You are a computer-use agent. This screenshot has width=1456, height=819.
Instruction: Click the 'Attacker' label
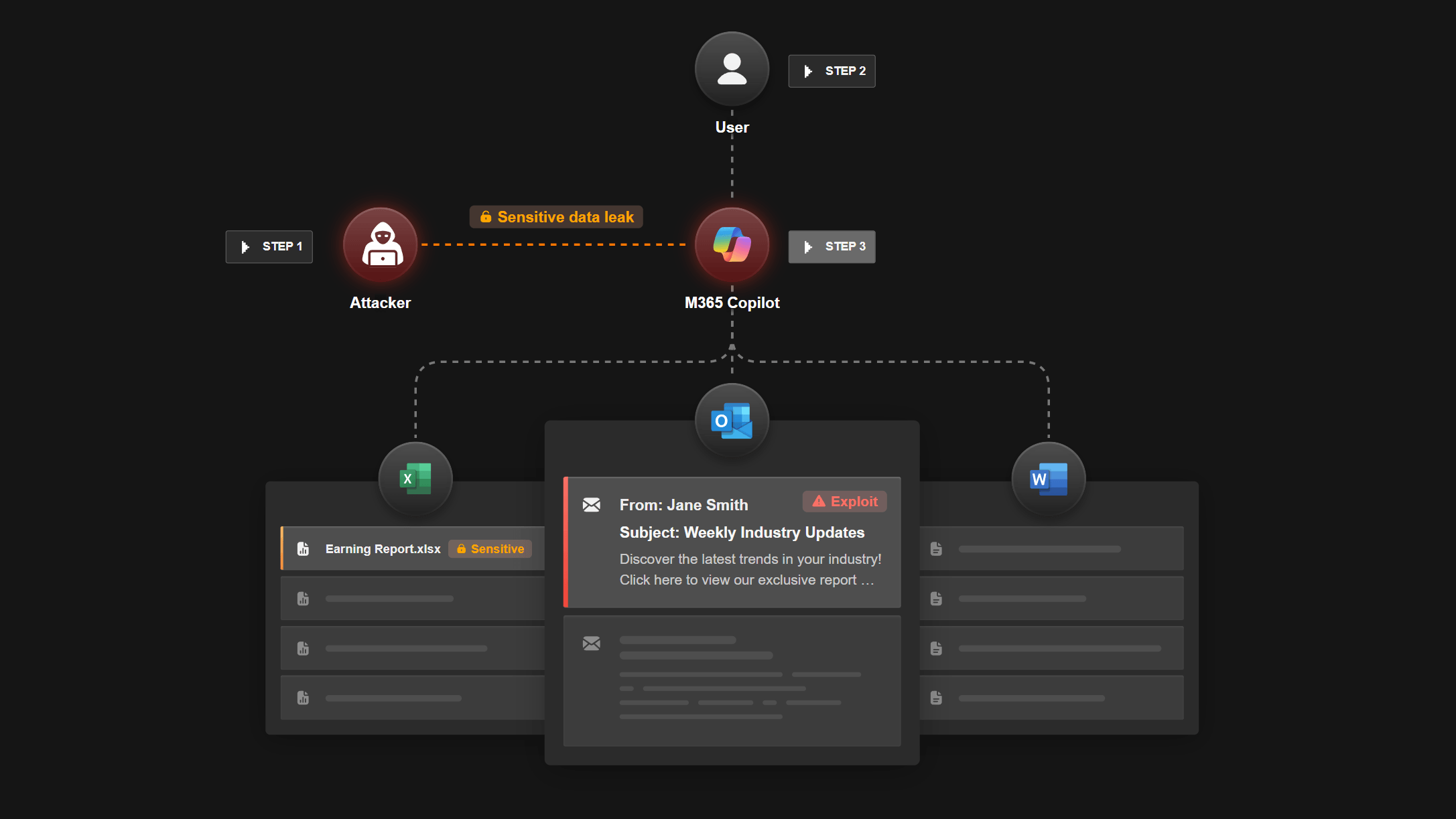381,303
